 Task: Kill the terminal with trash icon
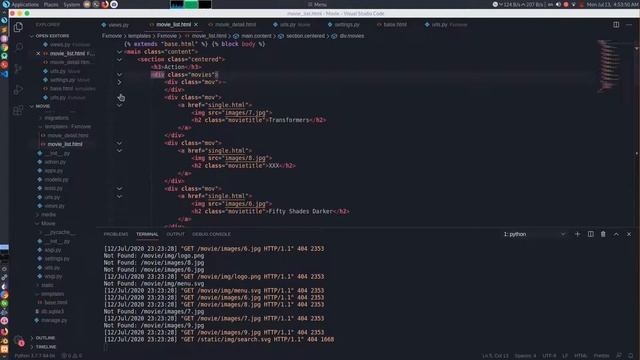coord(603,234)
